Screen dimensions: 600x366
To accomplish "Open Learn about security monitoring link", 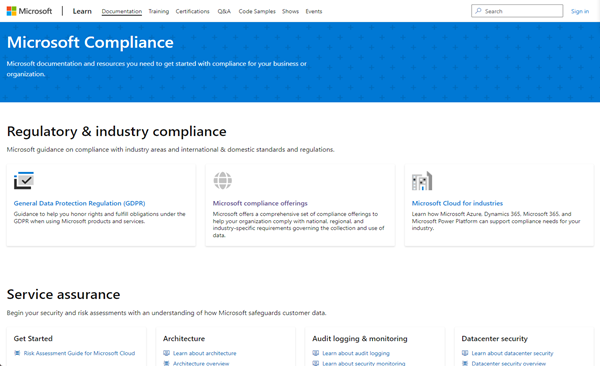I will 364,363.
